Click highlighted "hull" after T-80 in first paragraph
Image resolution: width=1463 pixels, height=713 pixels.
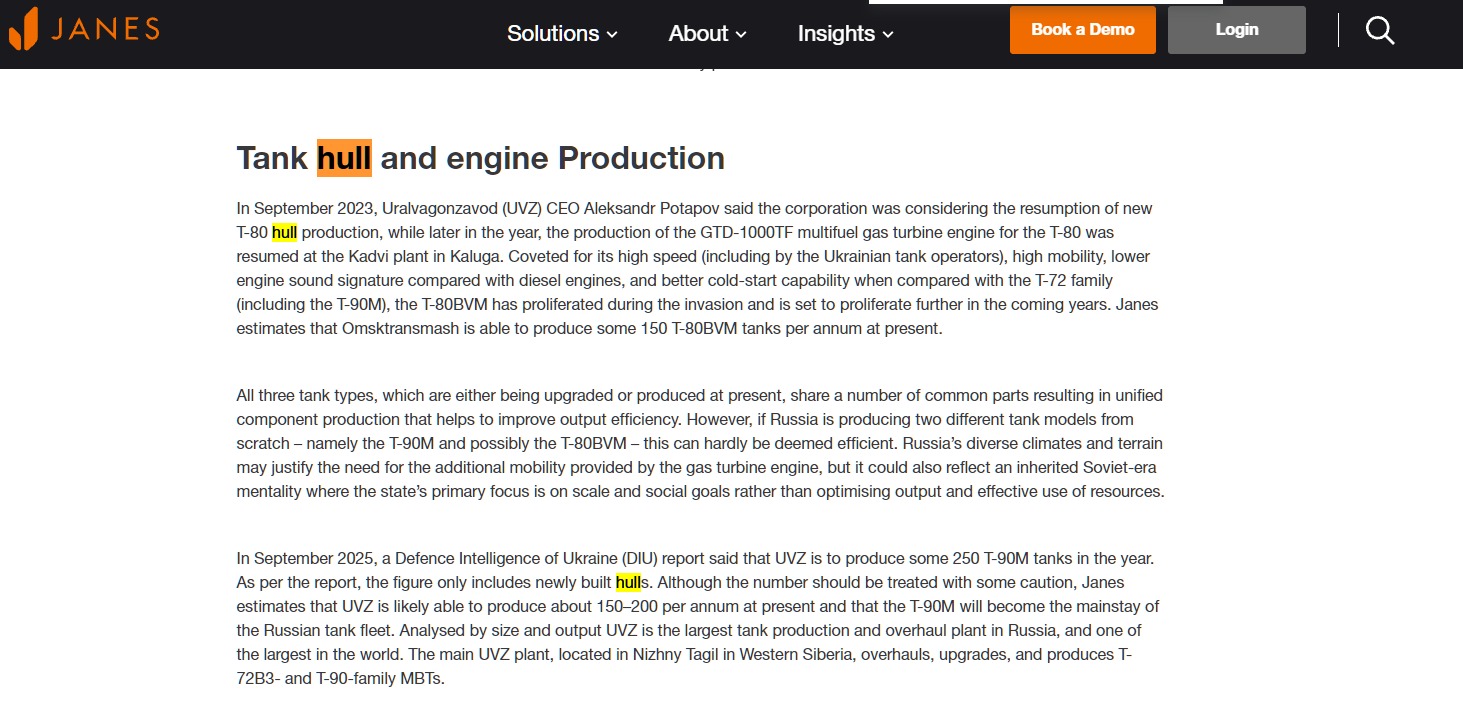pyautogui.click(x=284, y=233)
